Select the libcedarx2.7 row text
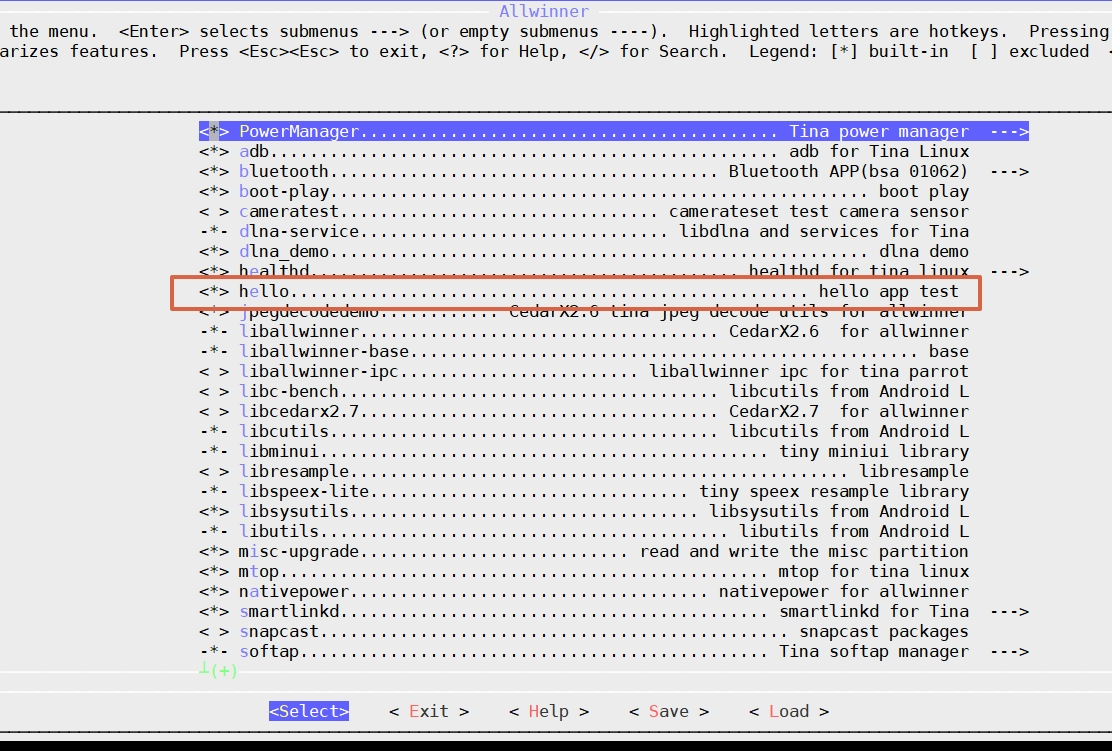Viewport: 1112px width, 751px height. click(604, 411)
